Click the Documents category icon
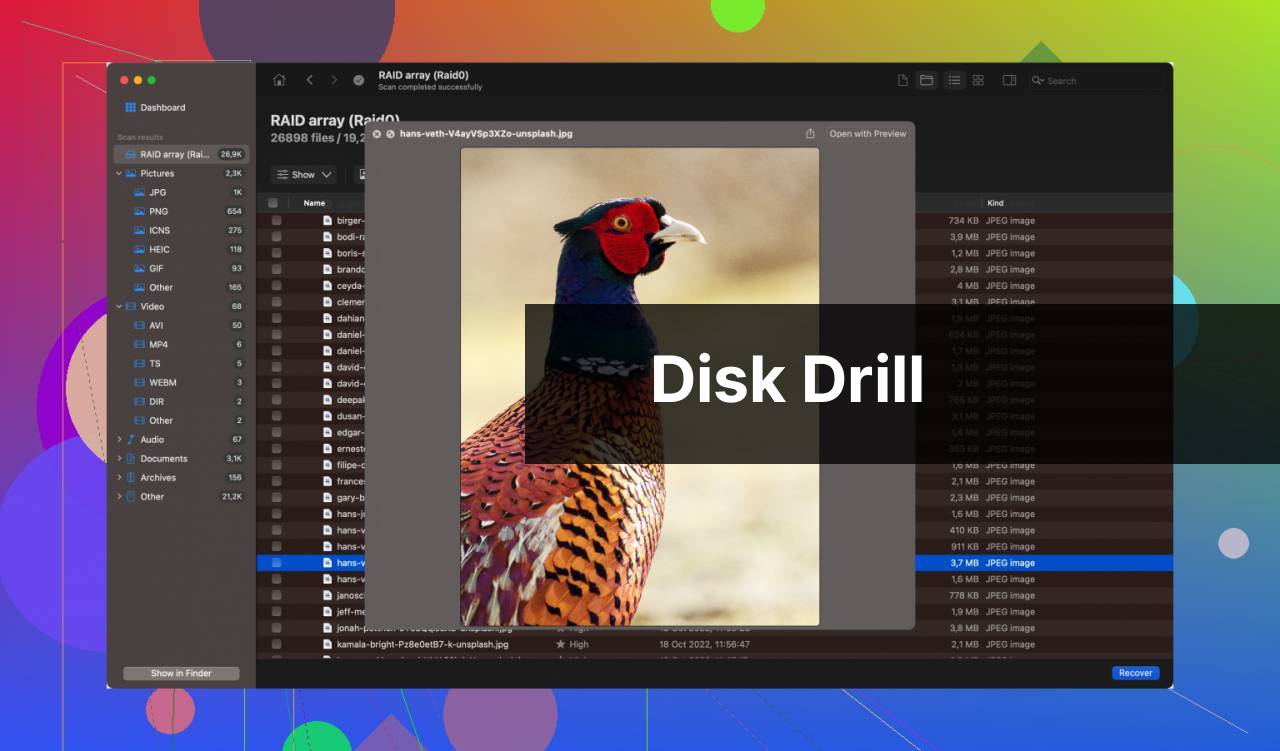This screenshot has height=751, width=1280. [x=131, y=458]
